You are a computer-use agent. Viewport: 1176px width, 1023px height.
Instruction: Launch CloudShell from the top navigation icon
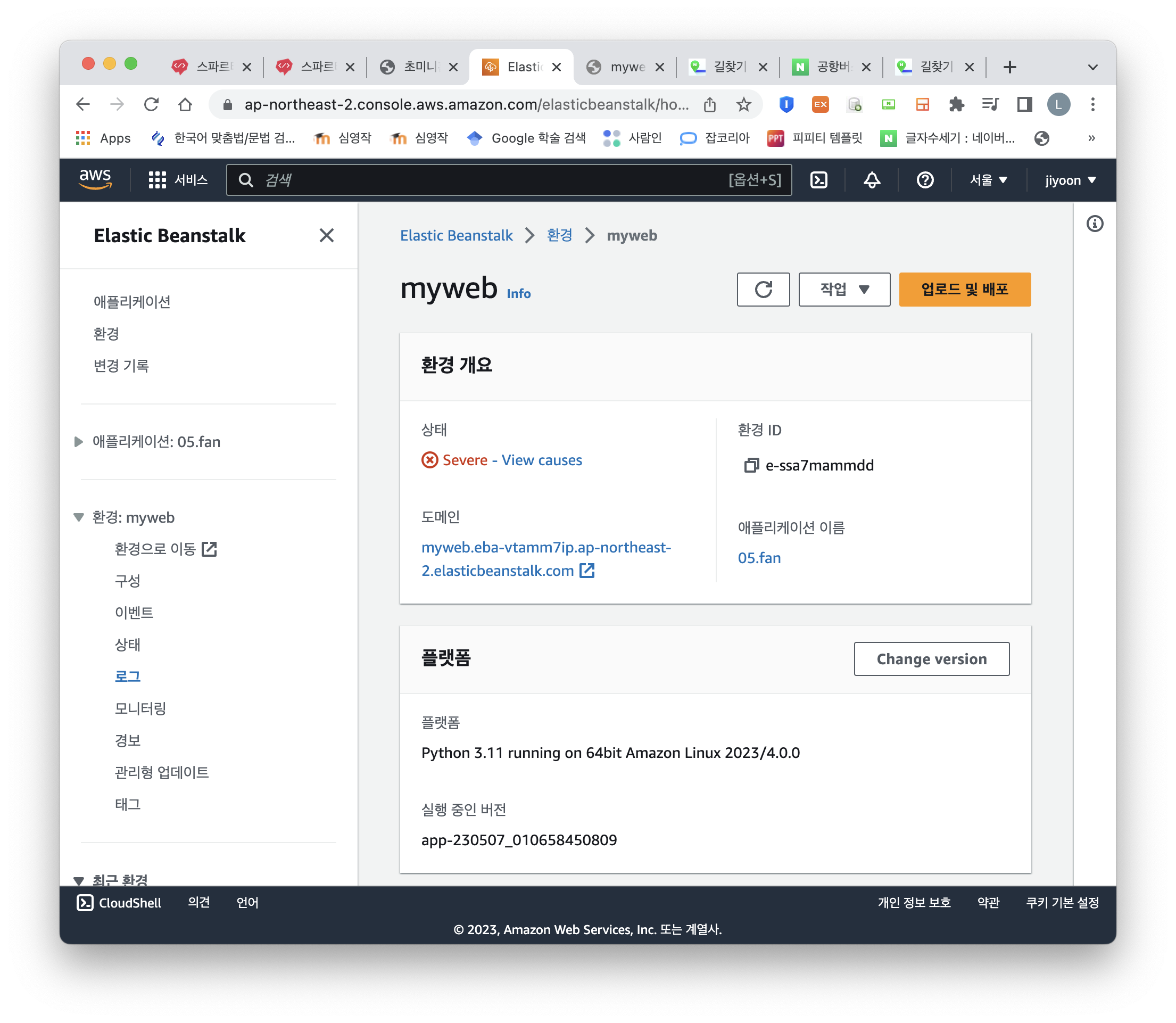click(819, 180)
